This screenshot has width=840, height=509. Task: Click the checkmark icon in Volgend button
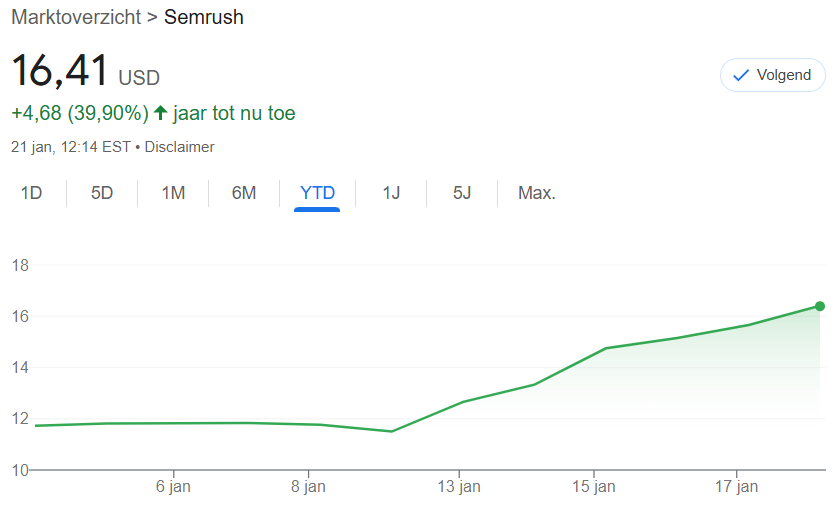pos(741,75)
